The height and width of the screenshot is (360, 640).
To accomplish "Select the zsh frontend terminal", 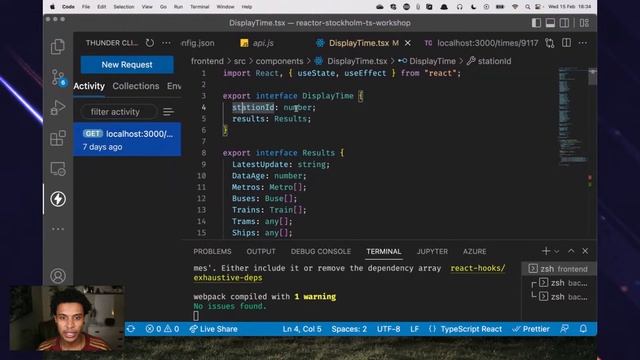I will [x=558, y=269].
